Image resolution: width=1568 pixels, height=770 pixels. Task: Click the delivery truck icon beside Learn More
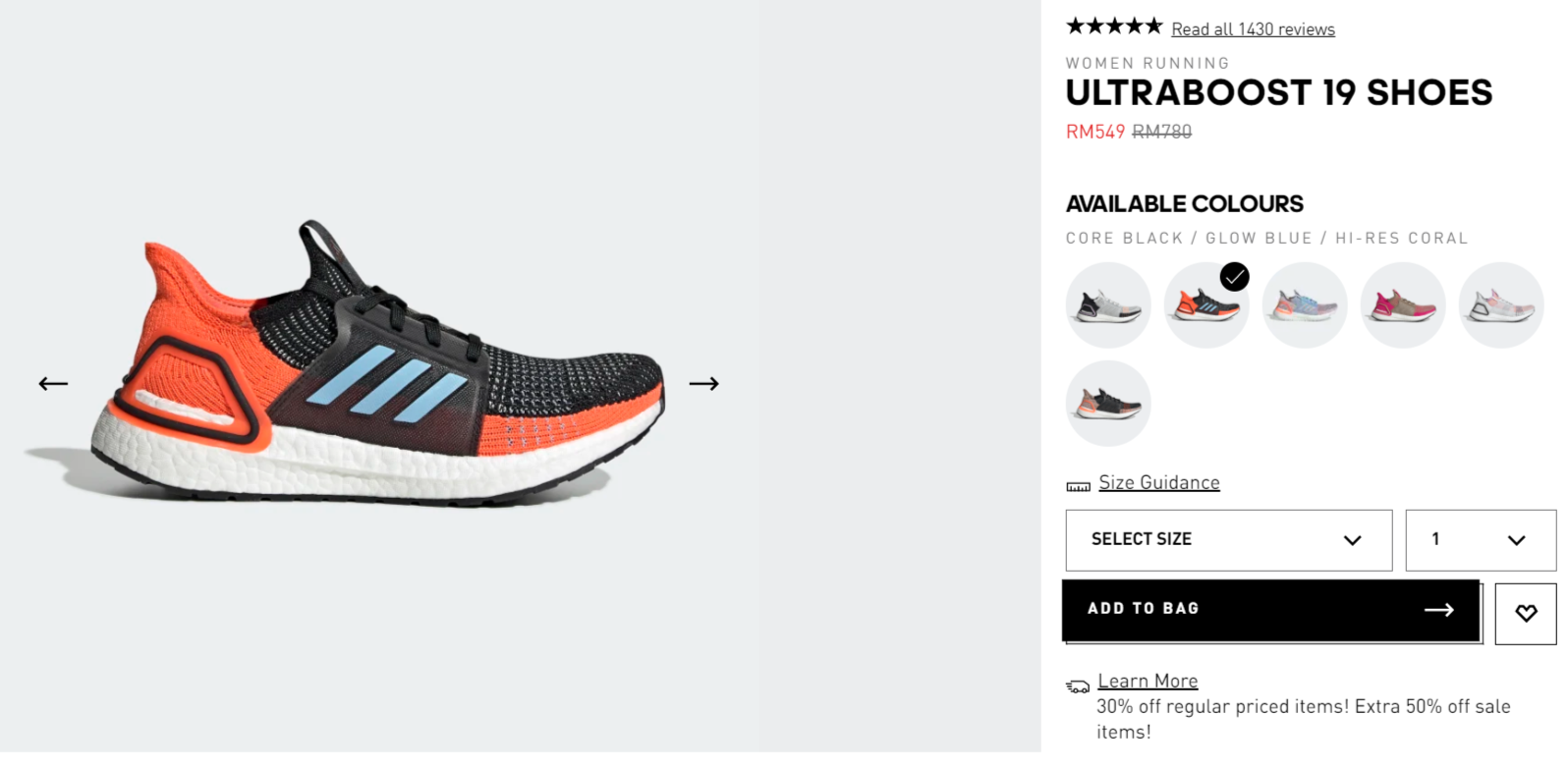click(x=1078, y=686)
